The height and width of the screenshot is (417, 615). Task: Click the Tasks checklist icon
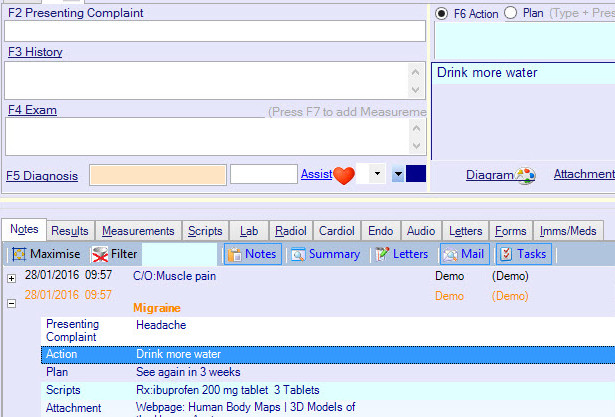coord(506,254)
